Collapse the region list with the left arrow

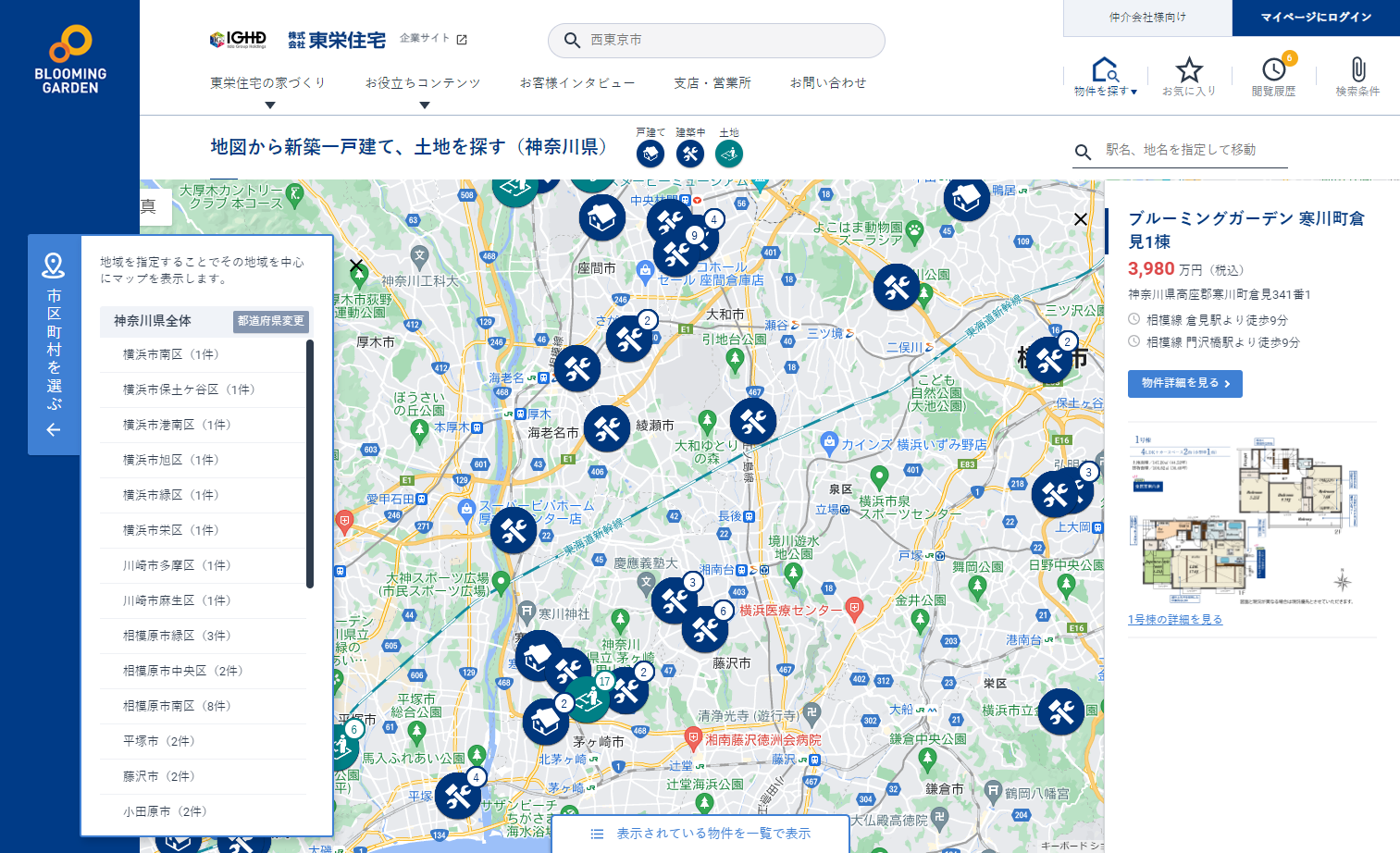click(x=54, y=430)
